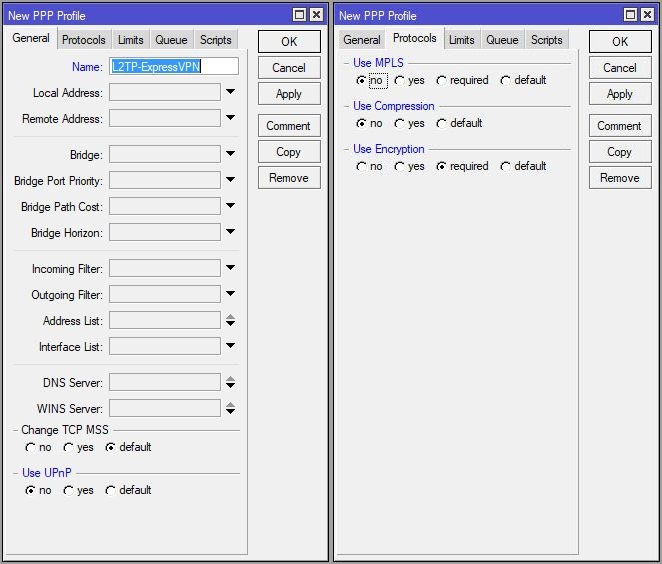Viewport: 662px width, 564px height.
Task: Click Apply in the left profile window
Action: [289, 94]
